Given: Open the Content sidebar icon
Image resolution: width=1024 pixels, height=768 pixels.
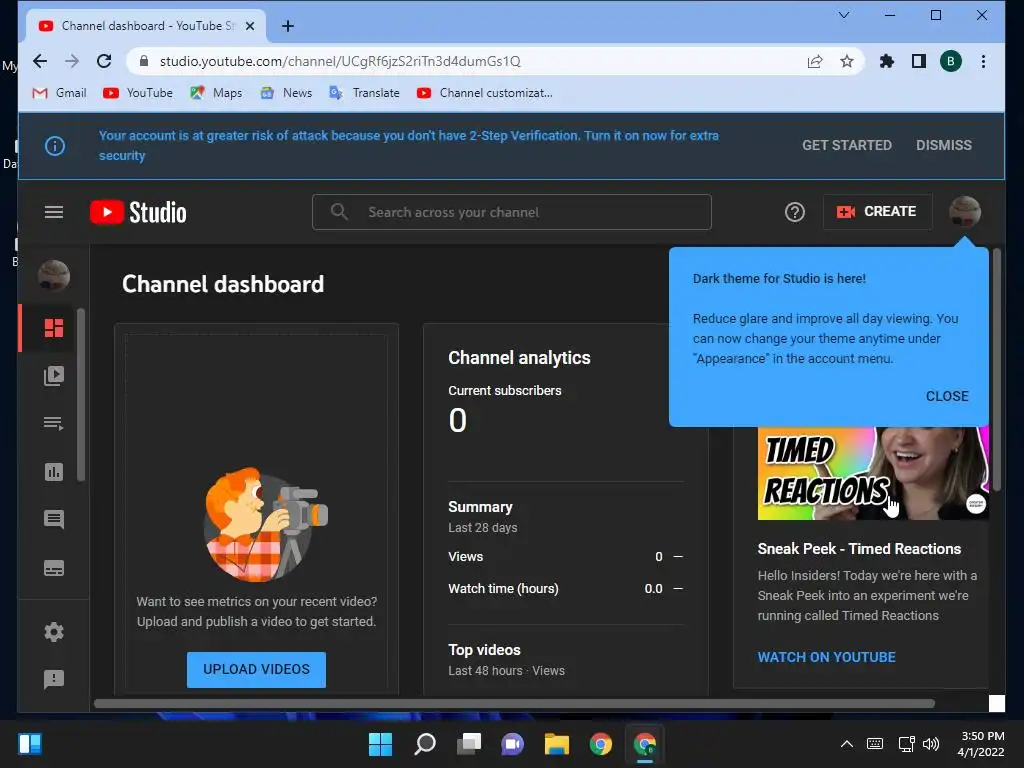Looking at the screenshot, I should 54,376.
